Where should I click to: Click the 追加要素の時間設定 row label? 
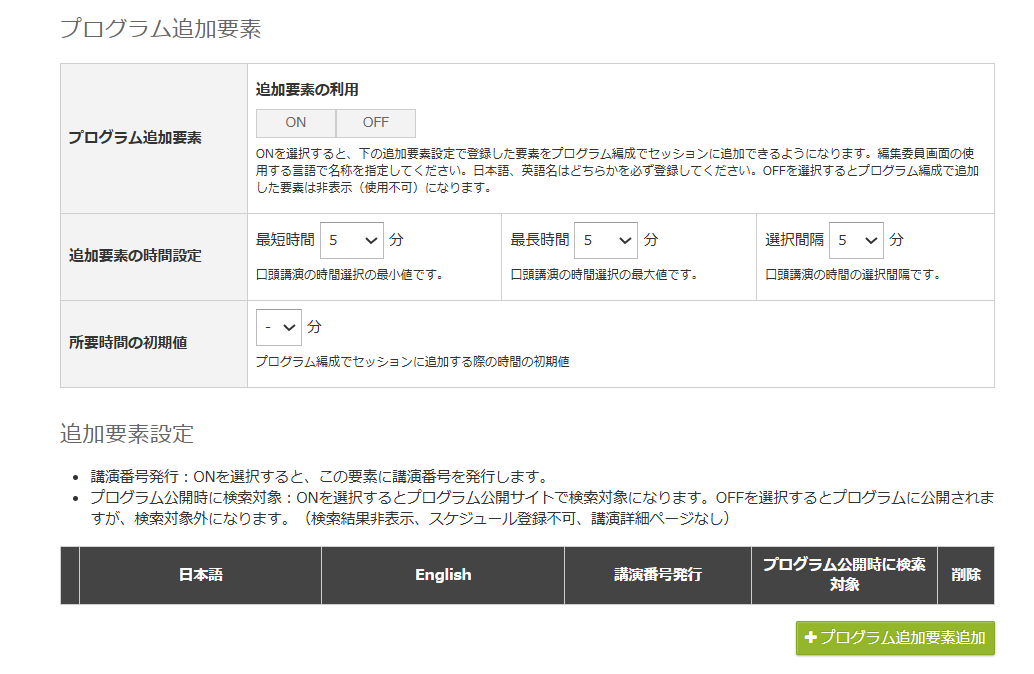133,256
